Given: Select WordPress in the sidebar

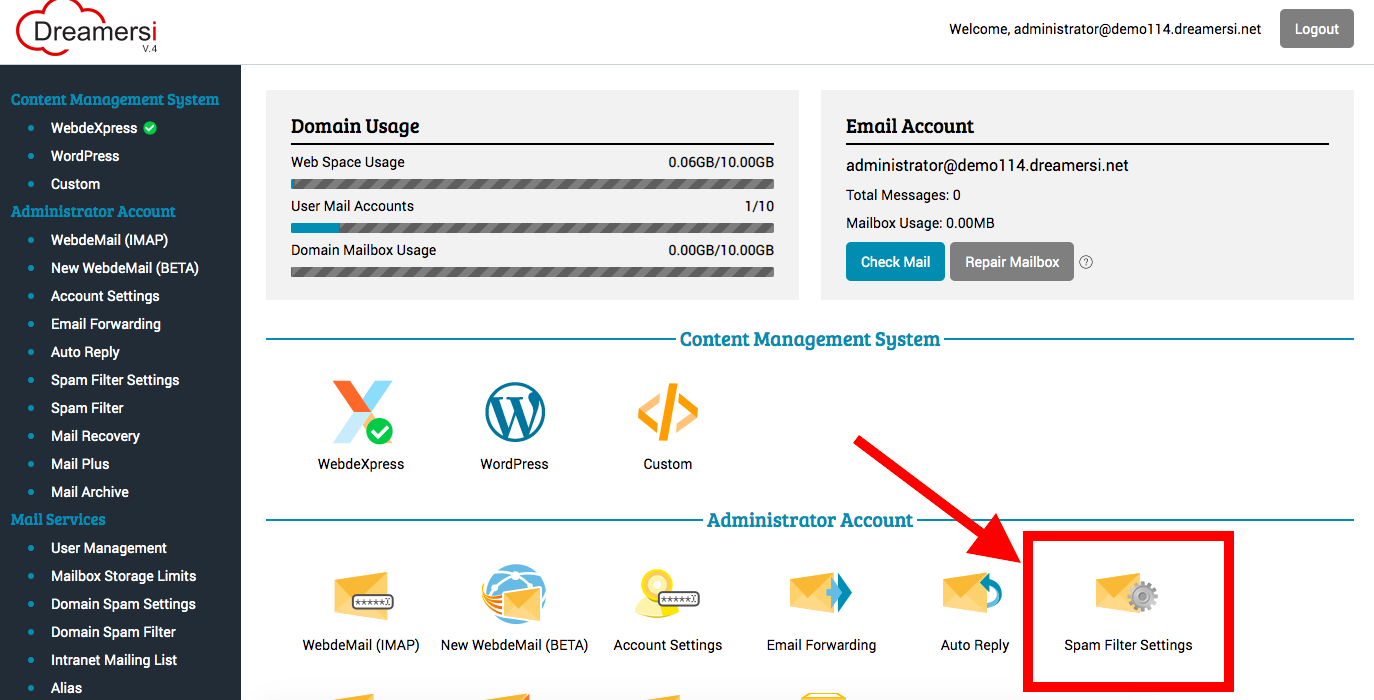Looking at the screenshot, I should point(85,156).
